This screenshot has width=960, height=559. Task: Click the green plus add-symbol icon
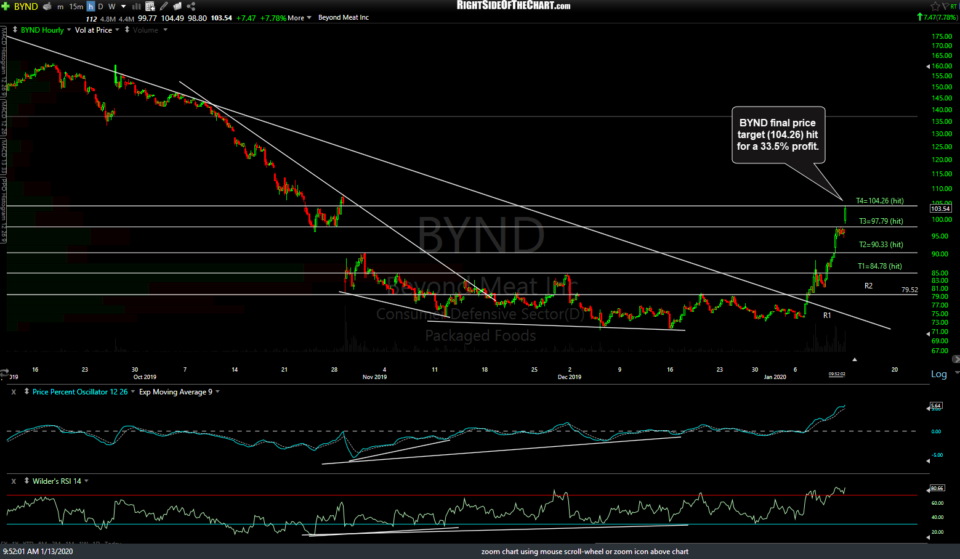[x=6, y=6]
